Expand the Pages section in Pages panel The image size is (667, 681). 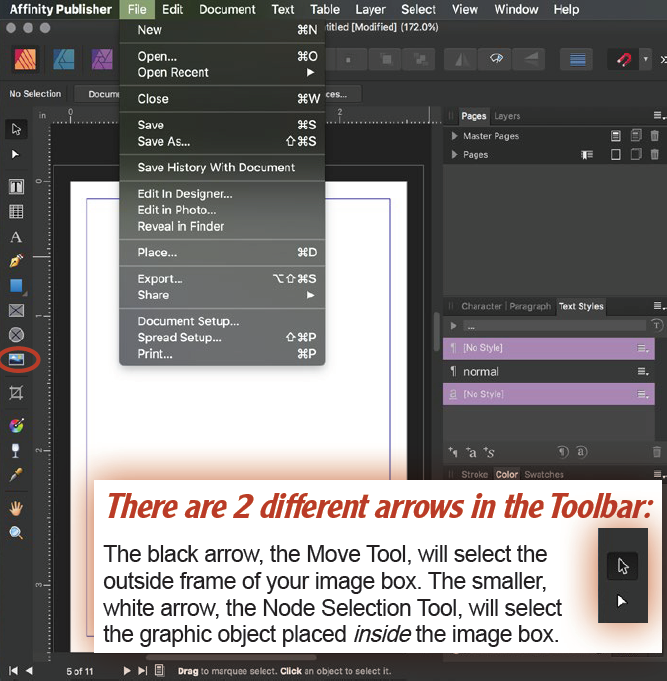455,155
